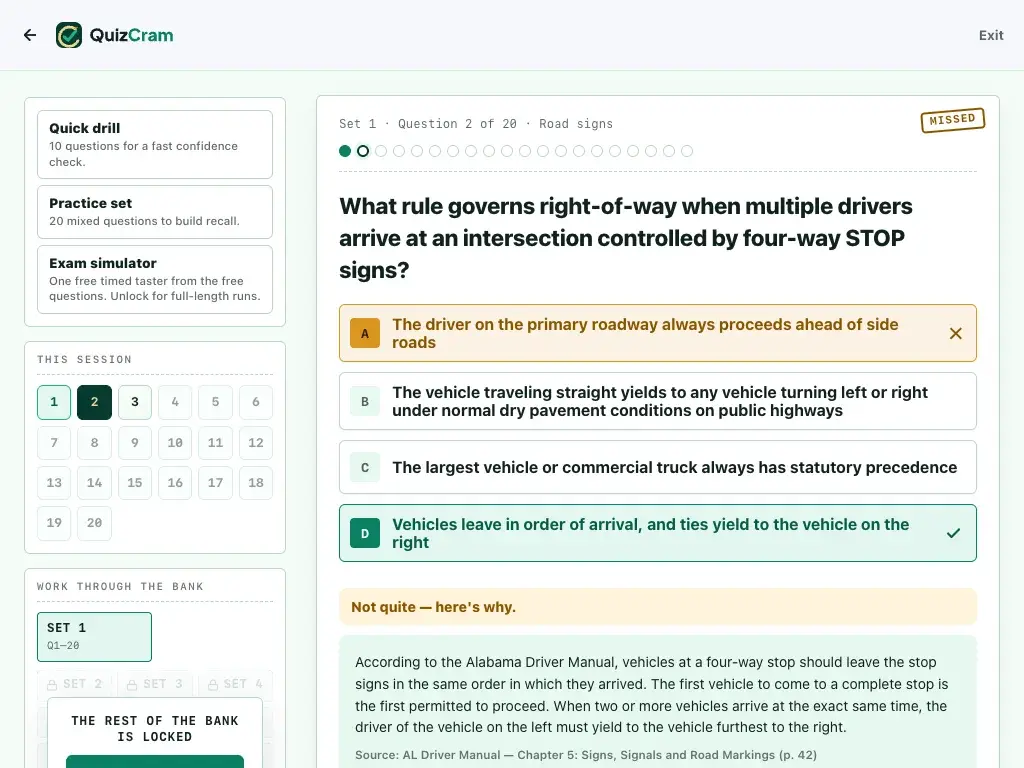1024x768 pixels.
Task: Click the AL Driver Manual source line
Action: 586,755
